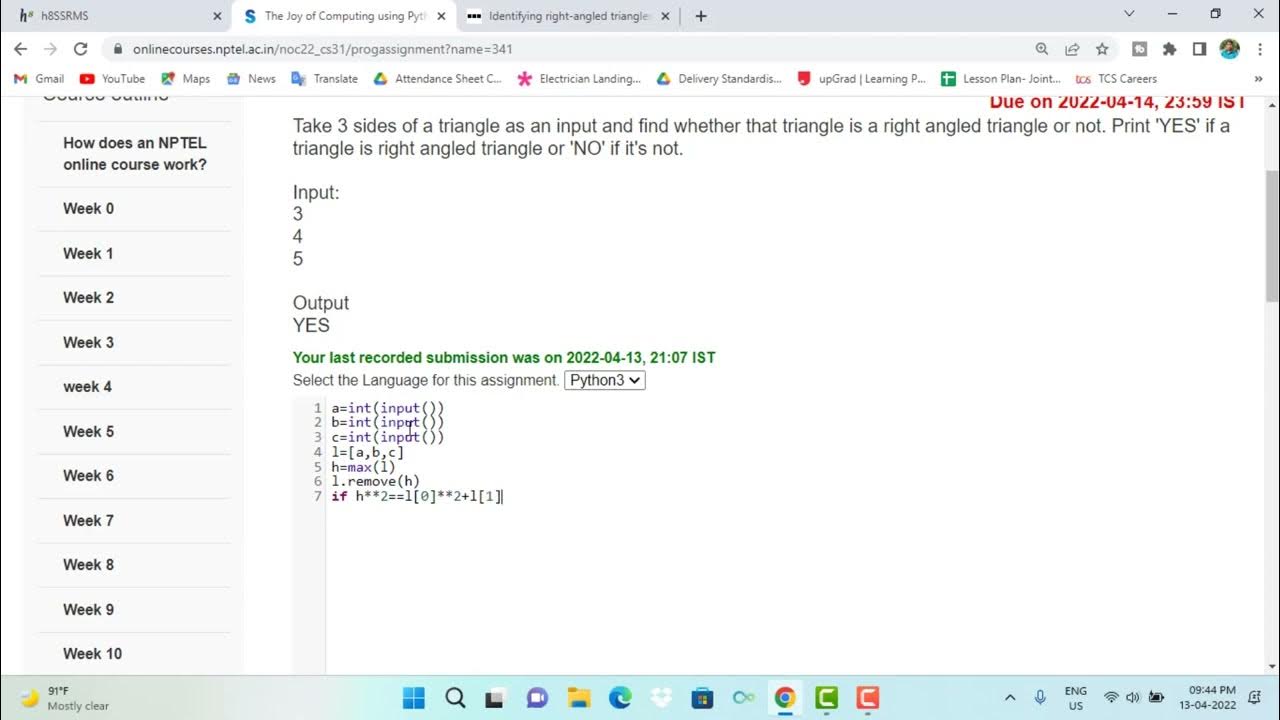1280x720 pixels.
Task: Open the Maps bookmark
Action: coord(186,79)
